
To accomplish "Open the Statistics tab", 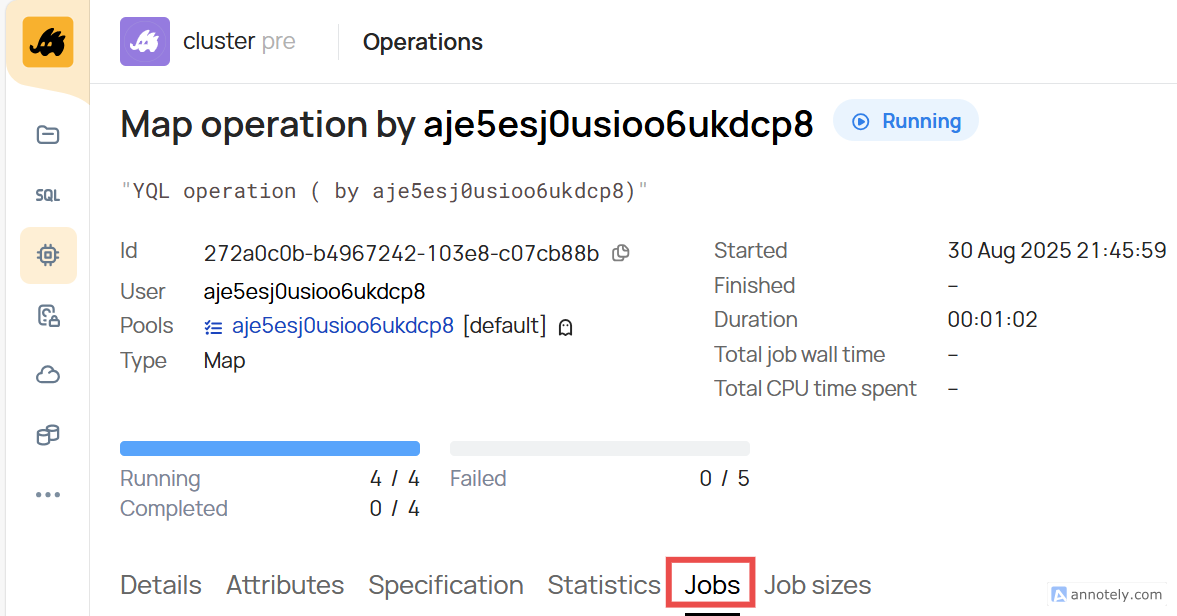I will pos(604,585).
